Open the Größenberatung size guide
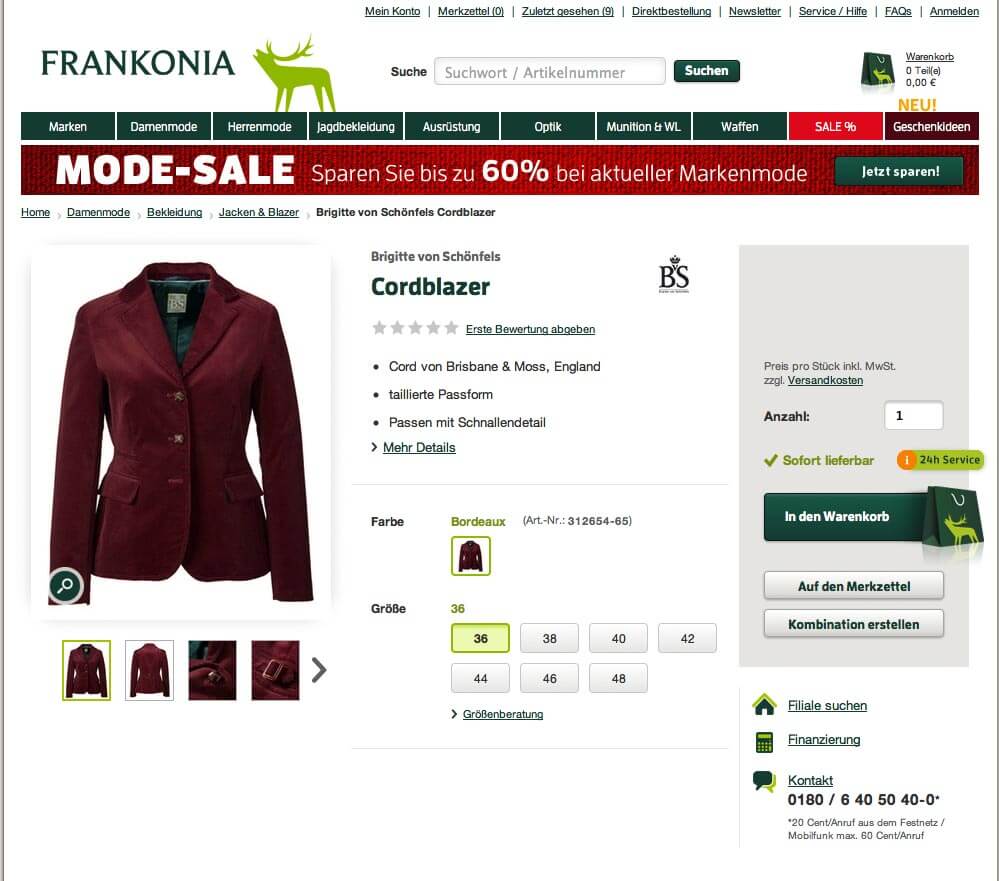Screen dimensions: 999x881 502,714
